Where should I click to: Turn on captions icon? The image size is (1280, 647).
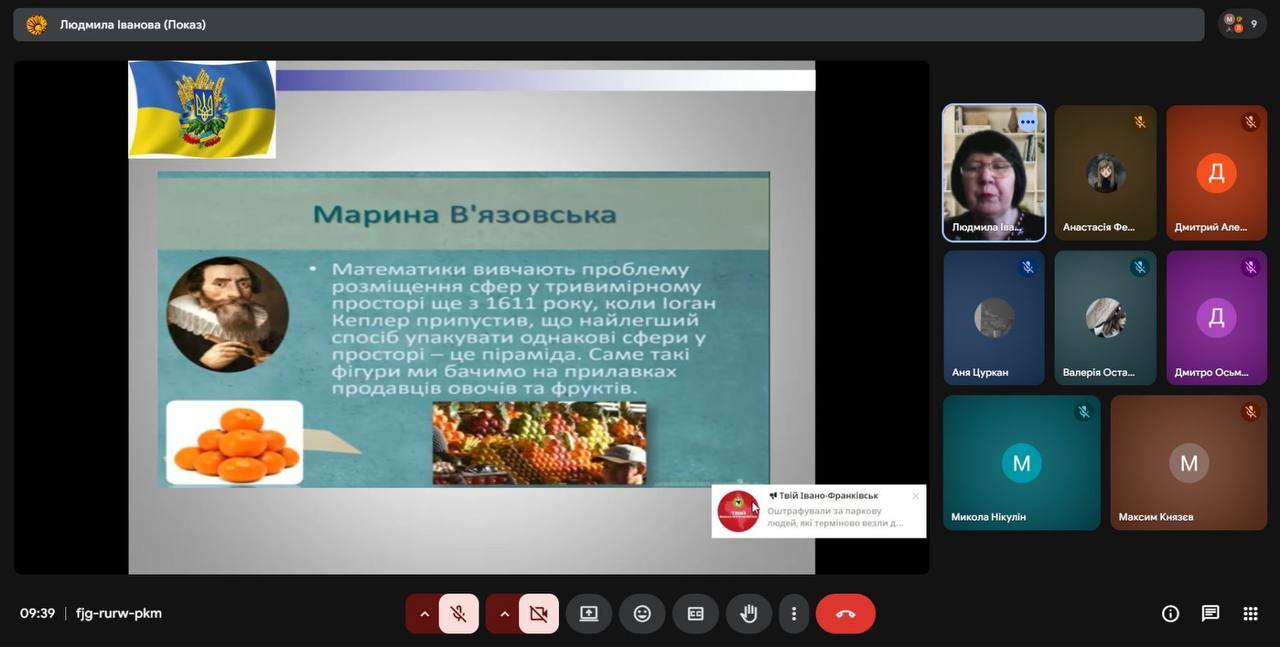click(x=695, y=614)
